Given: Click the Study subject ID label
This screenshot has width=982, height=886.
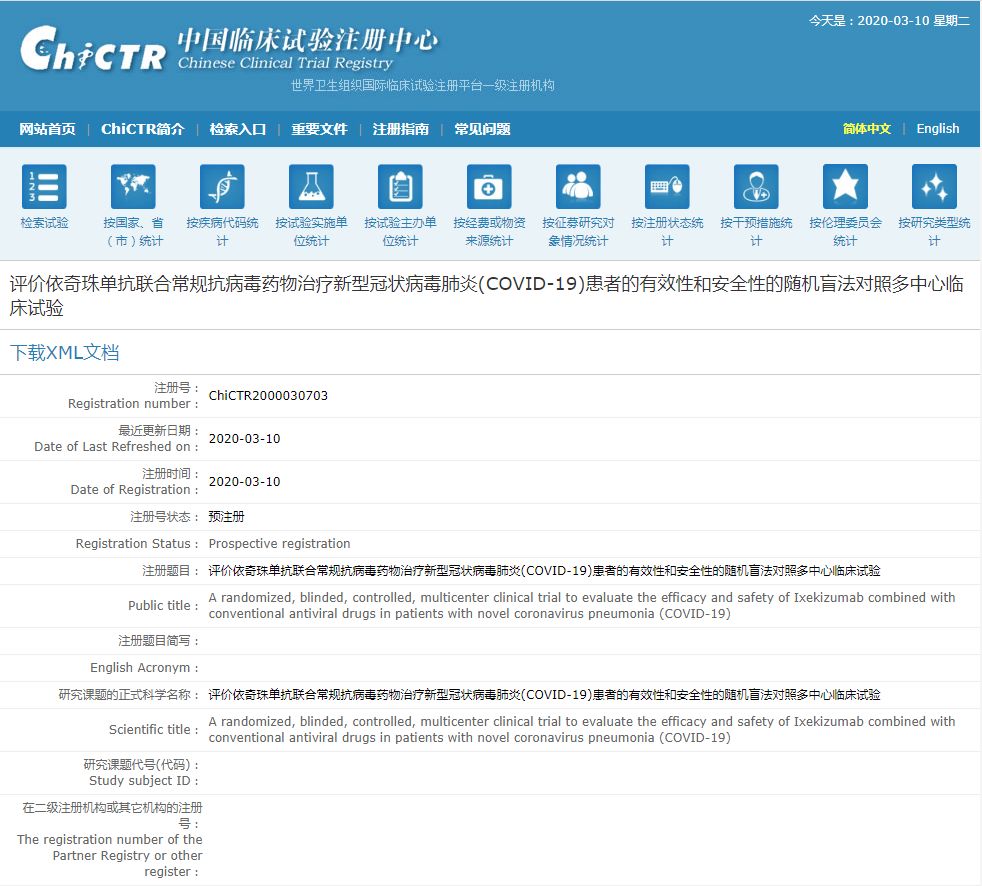Looking at the screenshot, I should coord(143,781).
